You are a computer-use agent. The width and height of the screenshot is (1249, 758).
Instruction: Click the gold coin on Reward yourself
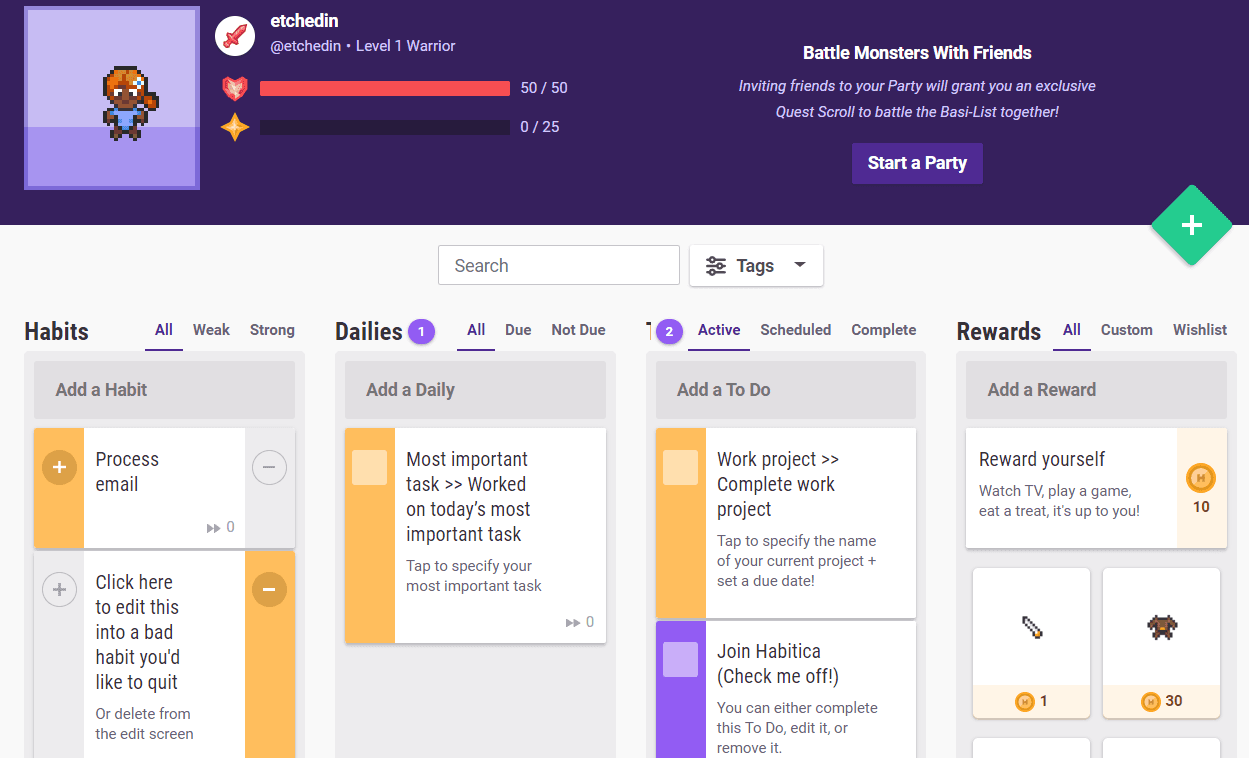[x=1201, y=478]
